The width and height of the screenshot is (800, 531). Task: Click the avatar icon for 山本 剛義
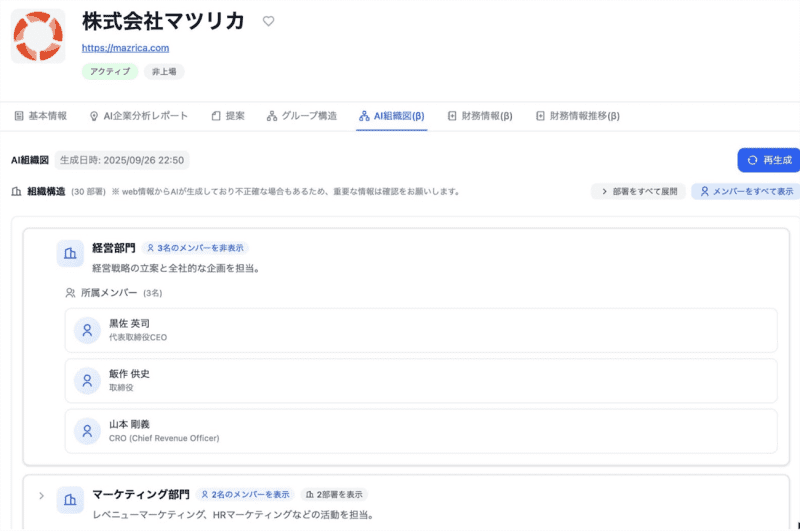point(87,431)
